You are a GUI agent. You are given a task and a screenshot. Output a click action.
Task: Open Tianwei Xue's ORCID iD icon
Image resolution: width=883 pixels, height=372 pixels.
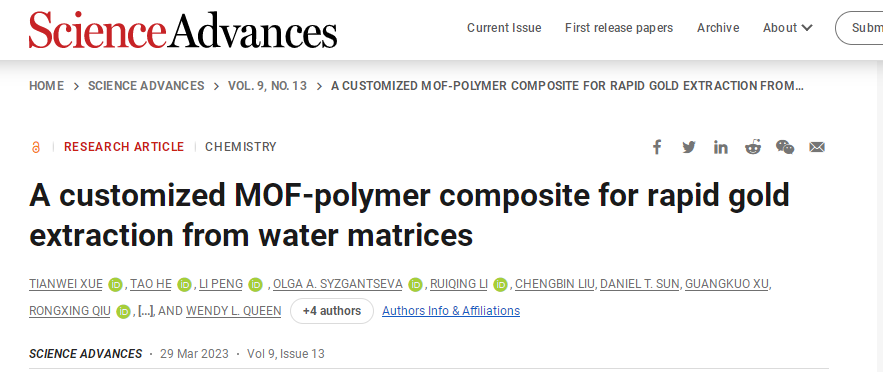pyautogui.click(x=116, y=285)
